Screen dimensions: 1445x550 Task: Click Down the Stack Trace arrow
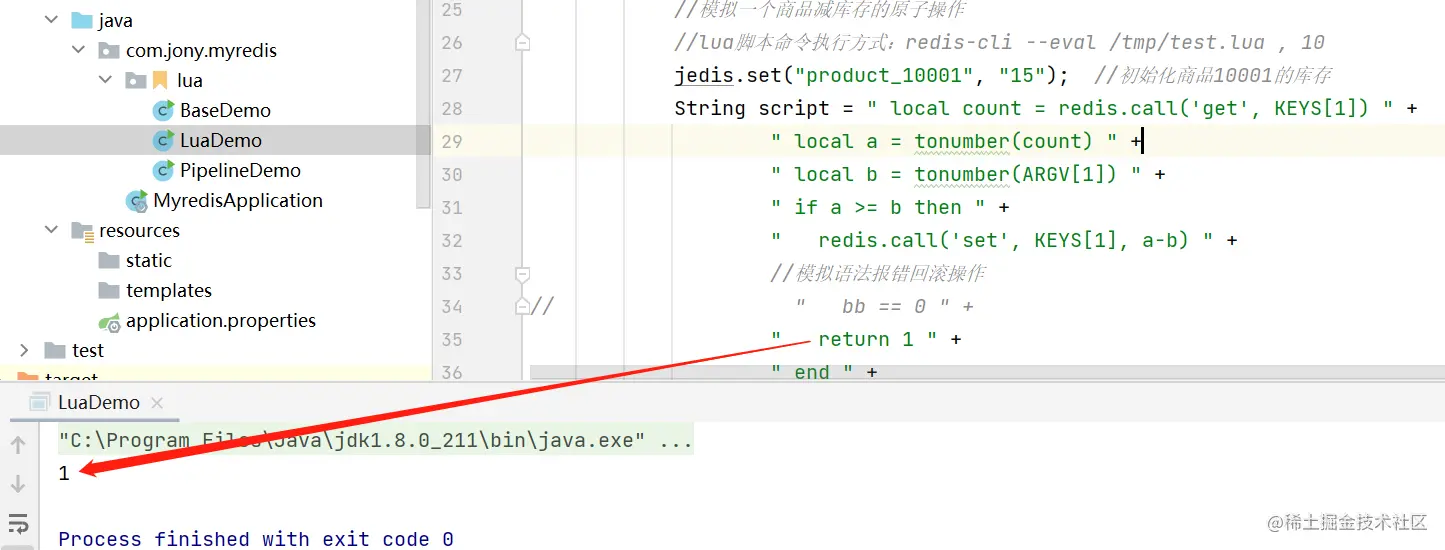tap(18, 485)
